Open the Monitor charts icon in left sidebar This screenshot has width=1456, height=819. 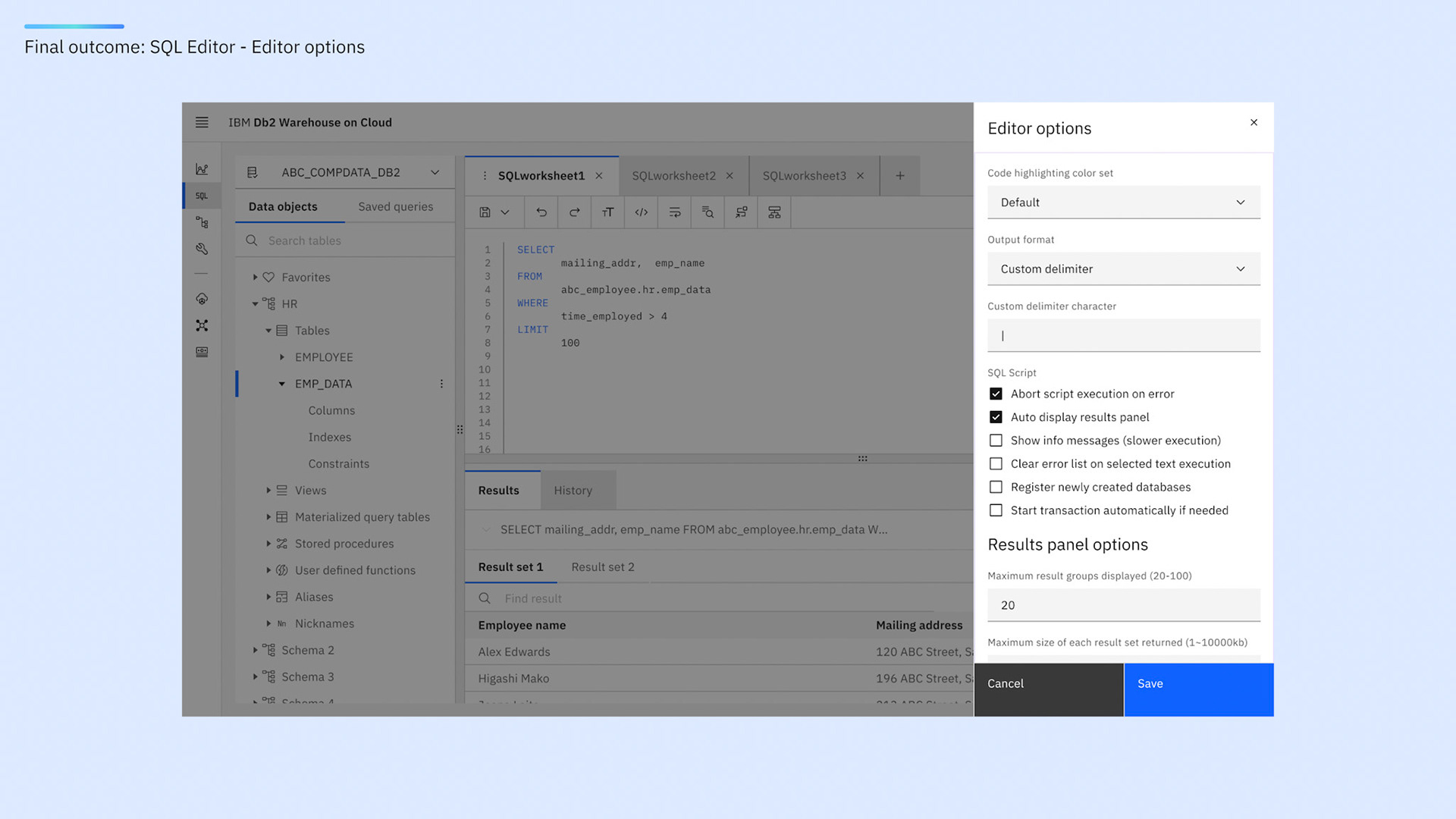(x=202, y=168)
